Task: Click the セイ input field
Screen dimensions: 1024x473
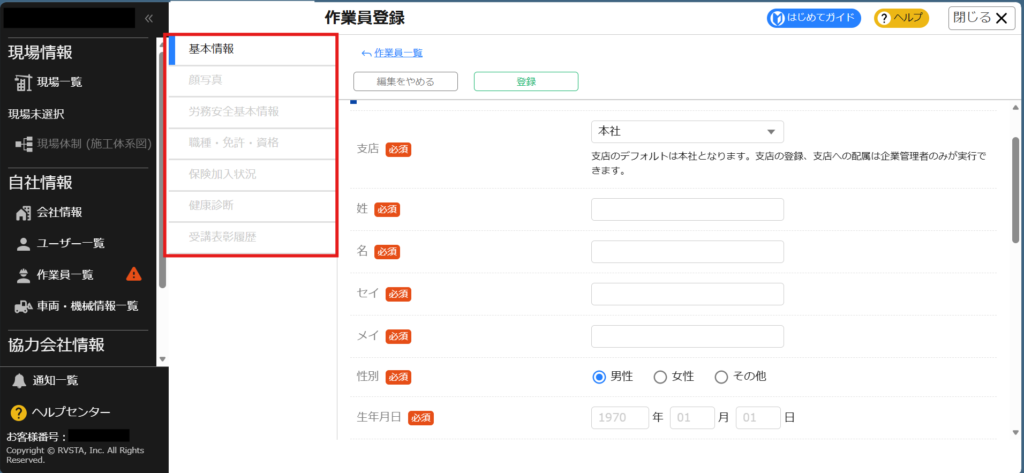Action: coord(687,294)
